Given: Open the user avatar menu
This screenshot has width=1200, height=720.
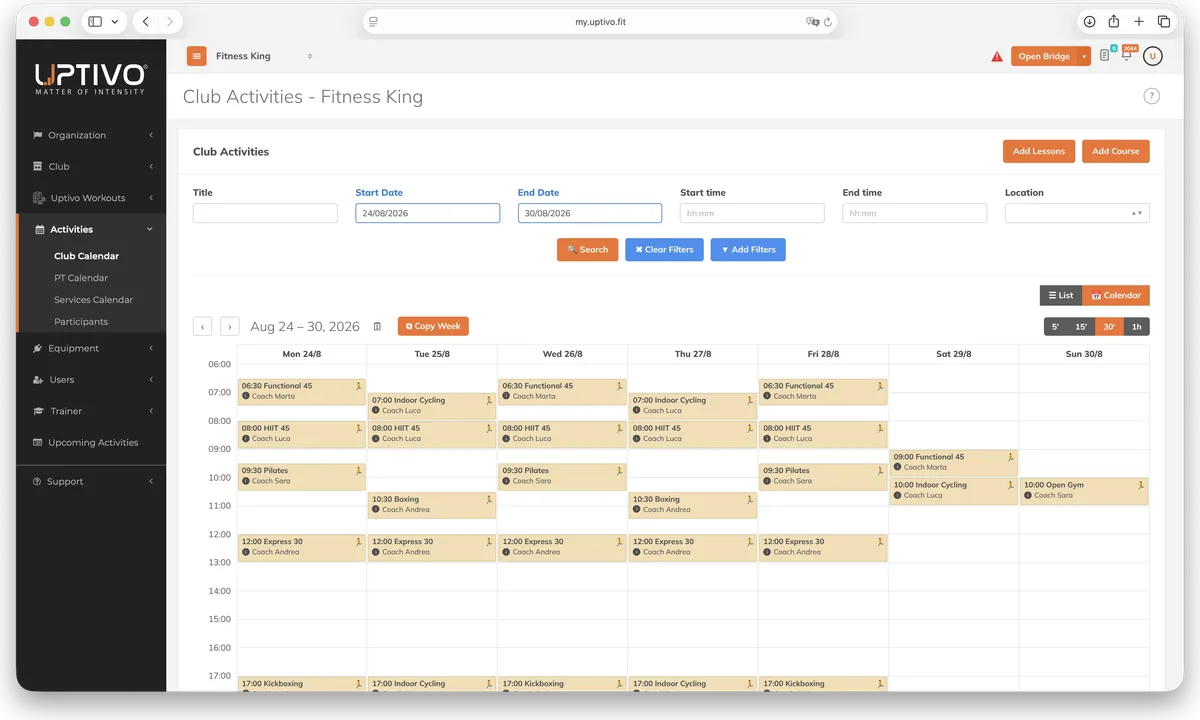Looking at the screenshot, I should pyautogui.click(x=1153, y=56).
